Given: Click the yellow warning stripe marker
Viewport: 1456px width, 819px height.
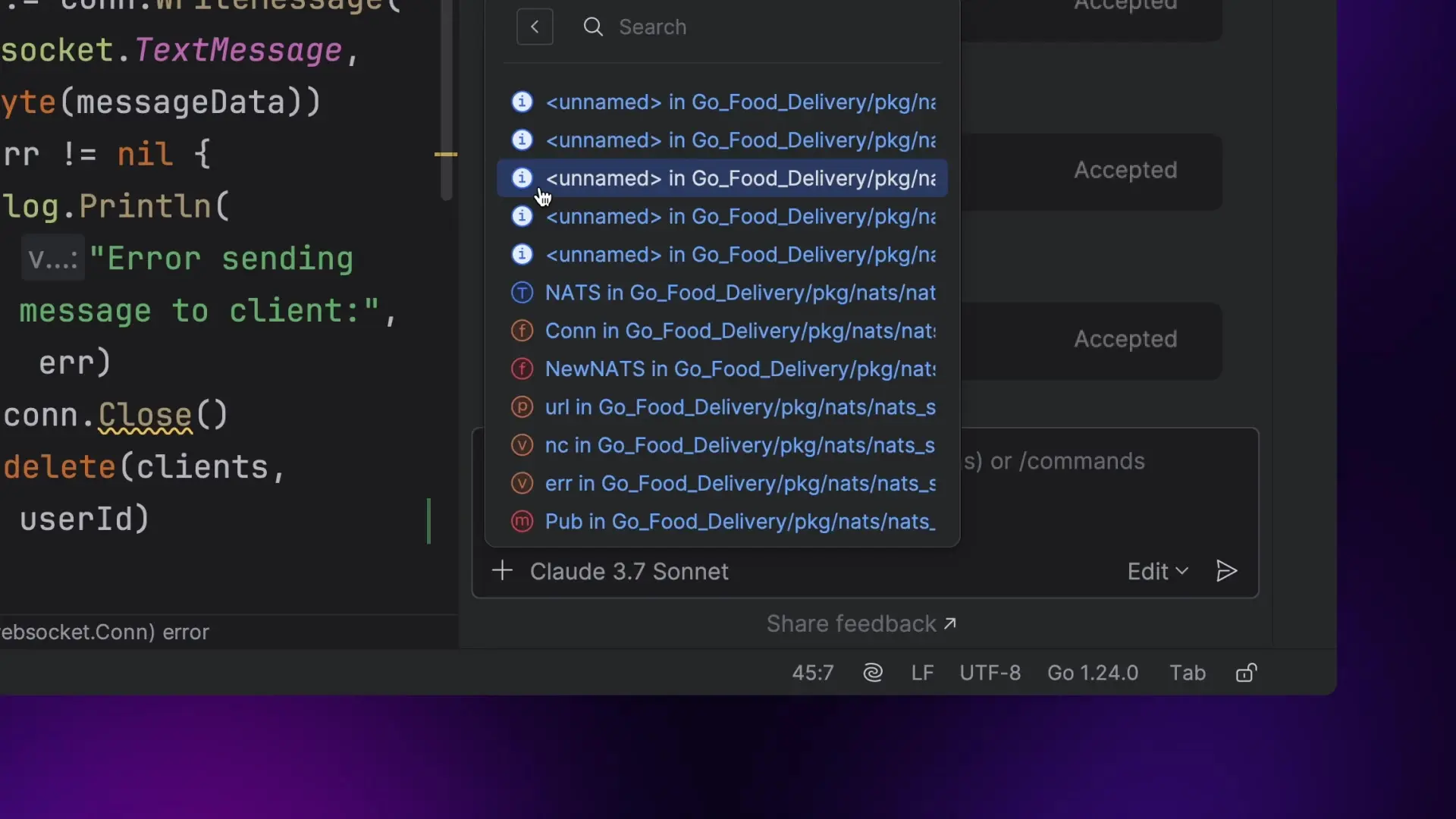Looking at the screenshot, I should coord(446,154).
